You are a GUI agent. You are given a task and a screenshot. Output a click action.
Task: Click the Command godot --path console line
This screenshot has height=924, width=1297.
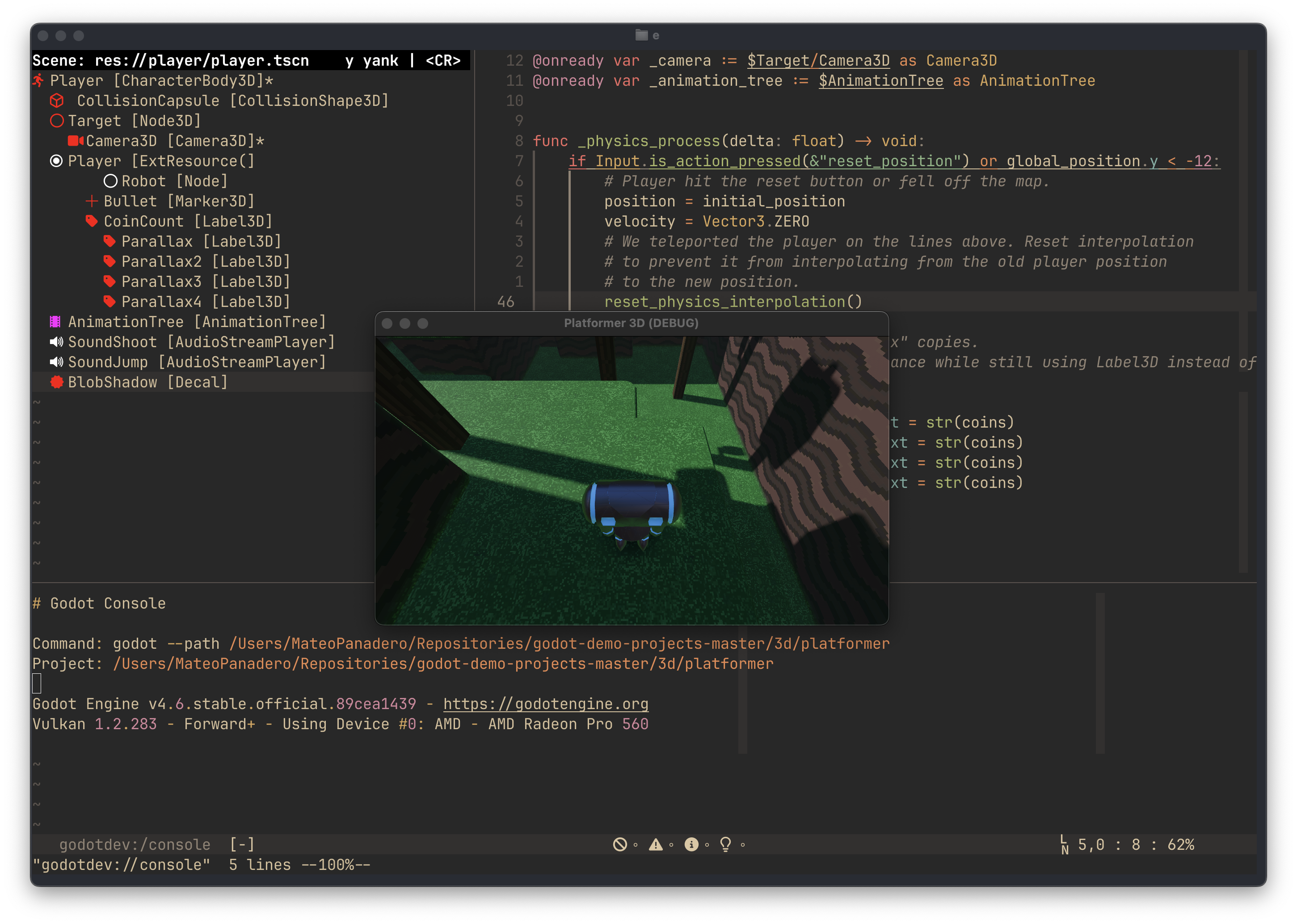click(x=460, y=643)
